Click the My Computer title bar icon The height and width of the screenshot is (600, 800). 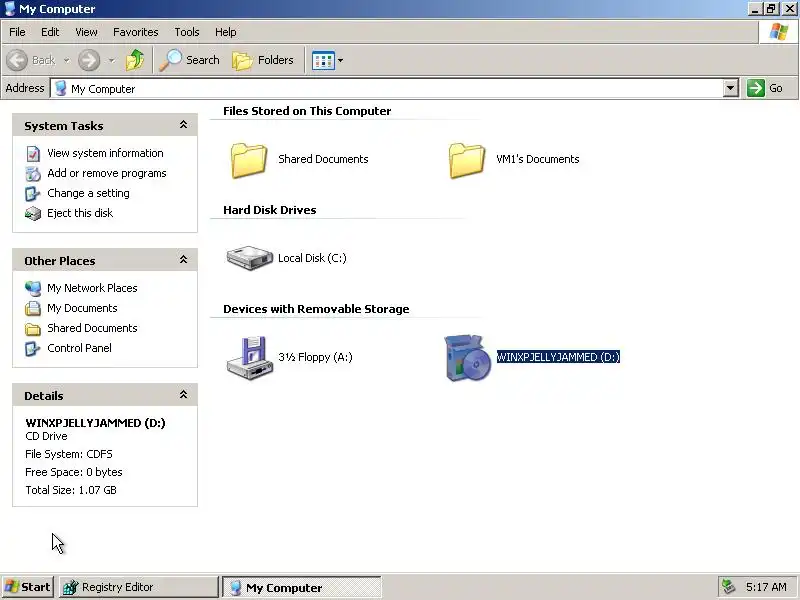(10, 9)
